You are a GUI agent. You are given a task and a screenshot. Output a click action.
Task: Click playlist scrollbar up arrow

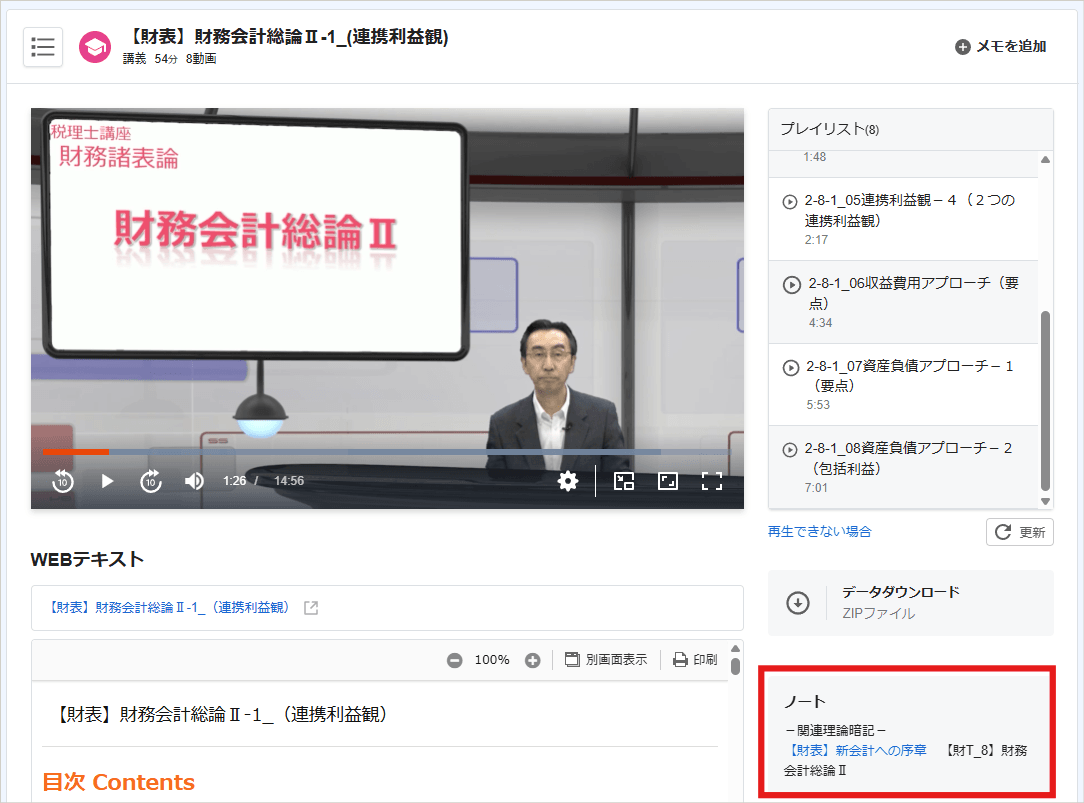point(1045,160)
